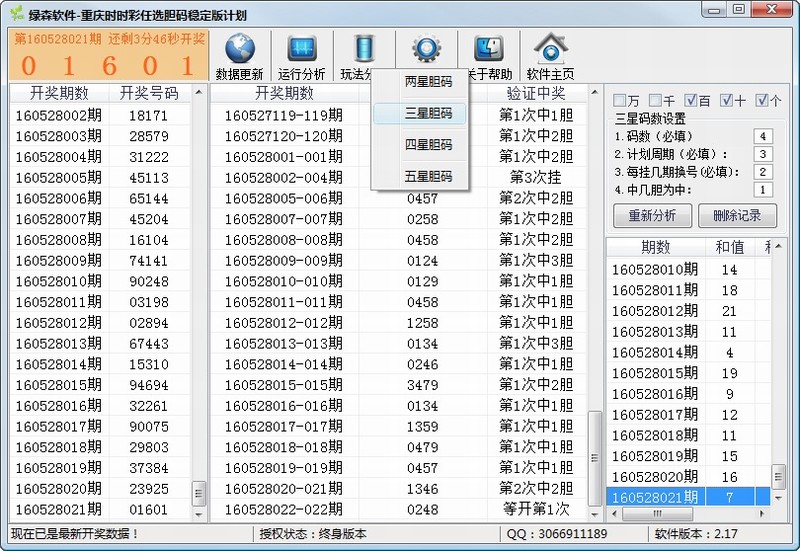Select 两星胆码 from the dropdown menu
Image resolution: width=800 pixels, height=551 pixels.
428,82
